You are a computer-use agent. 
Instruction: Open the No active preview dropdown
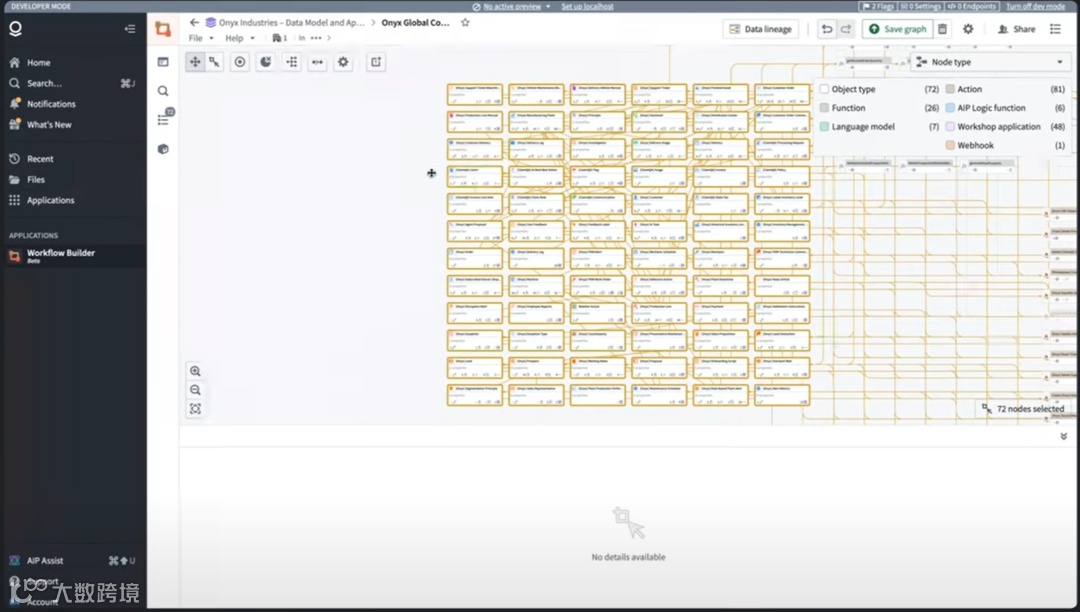512,6
